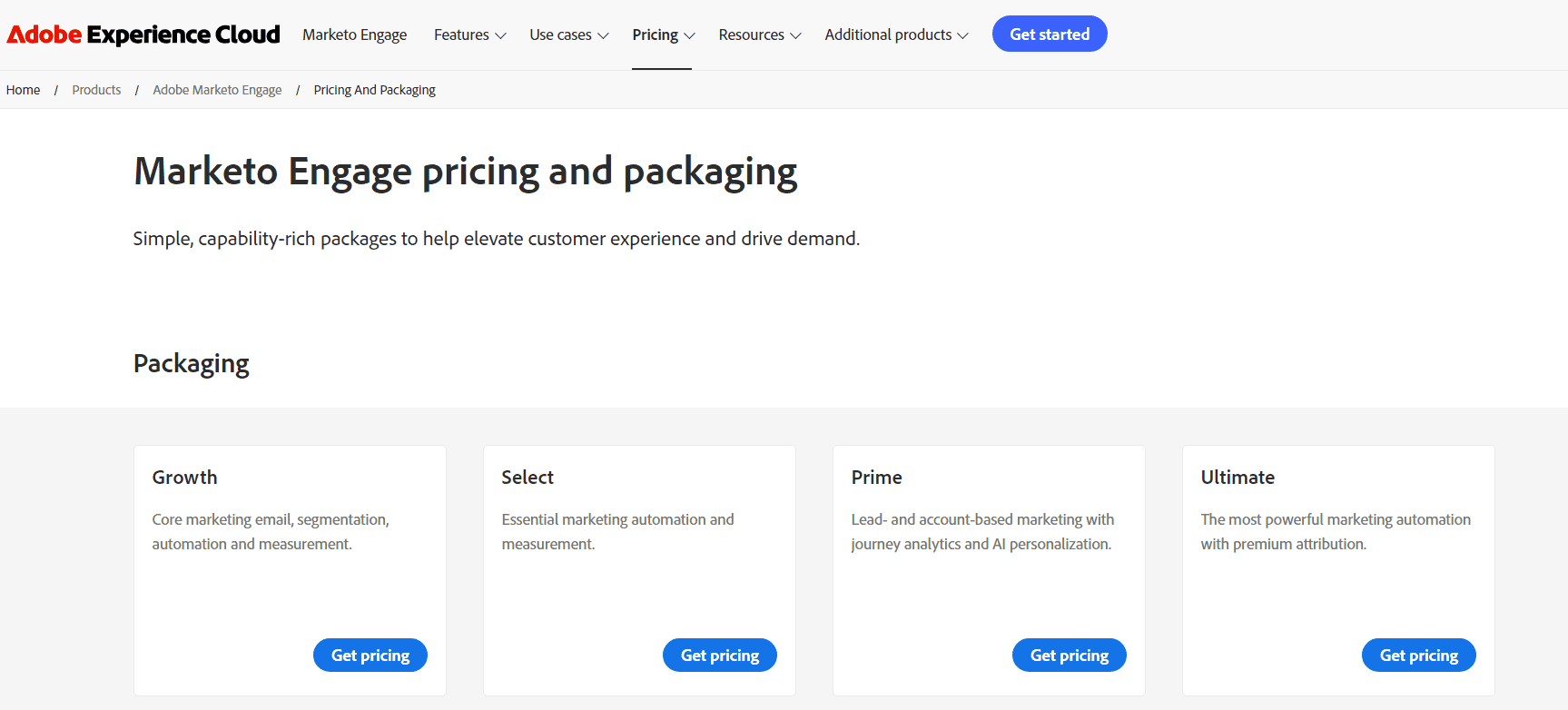Navigate to Adobe Marketo Engage breadcrumb

click(x=217, y=90)
